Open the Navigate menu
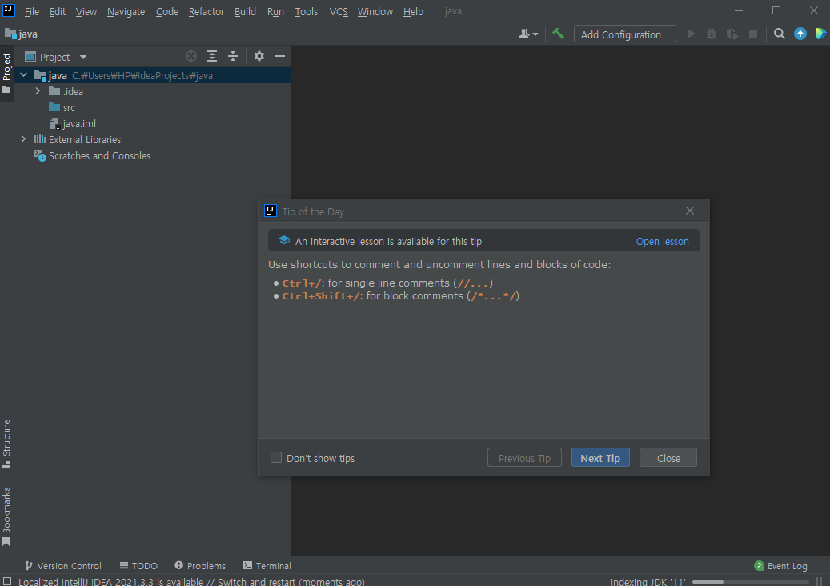 126,11
